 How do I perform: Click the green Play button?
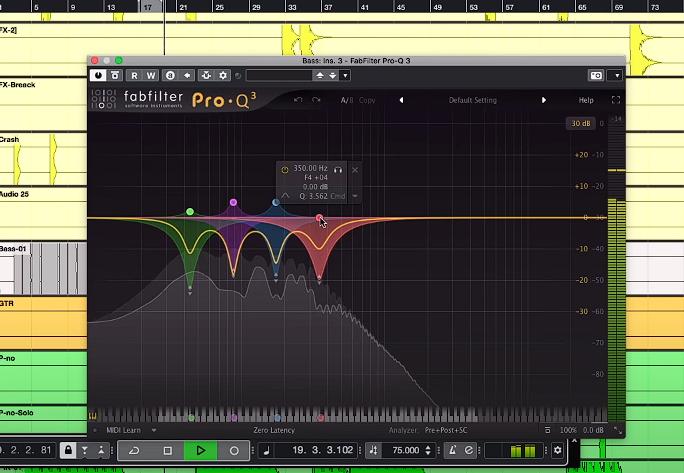point(201,450)
